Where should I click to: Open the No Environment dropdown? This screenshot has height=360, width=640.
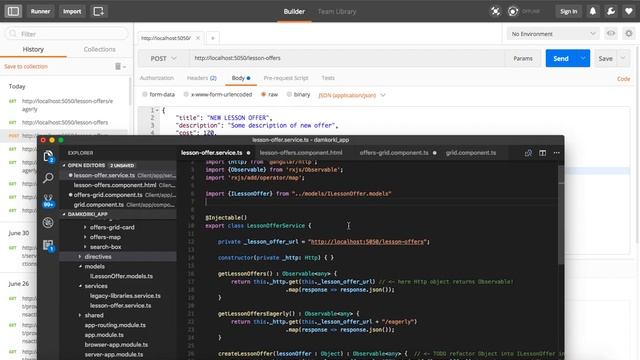tap(553, 34)
